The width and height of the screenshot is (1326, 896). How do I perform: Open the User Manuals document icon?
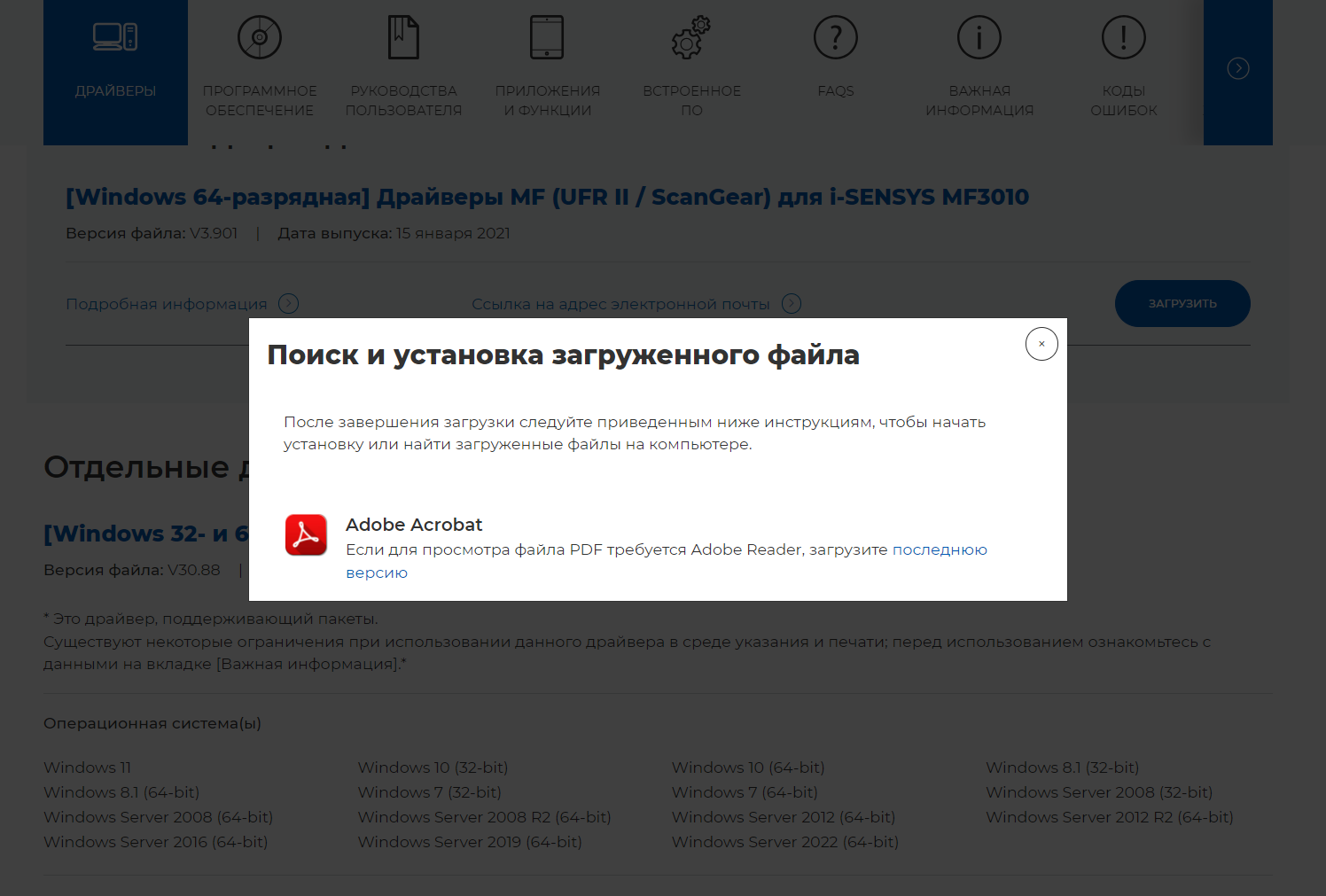pos(403,37)
